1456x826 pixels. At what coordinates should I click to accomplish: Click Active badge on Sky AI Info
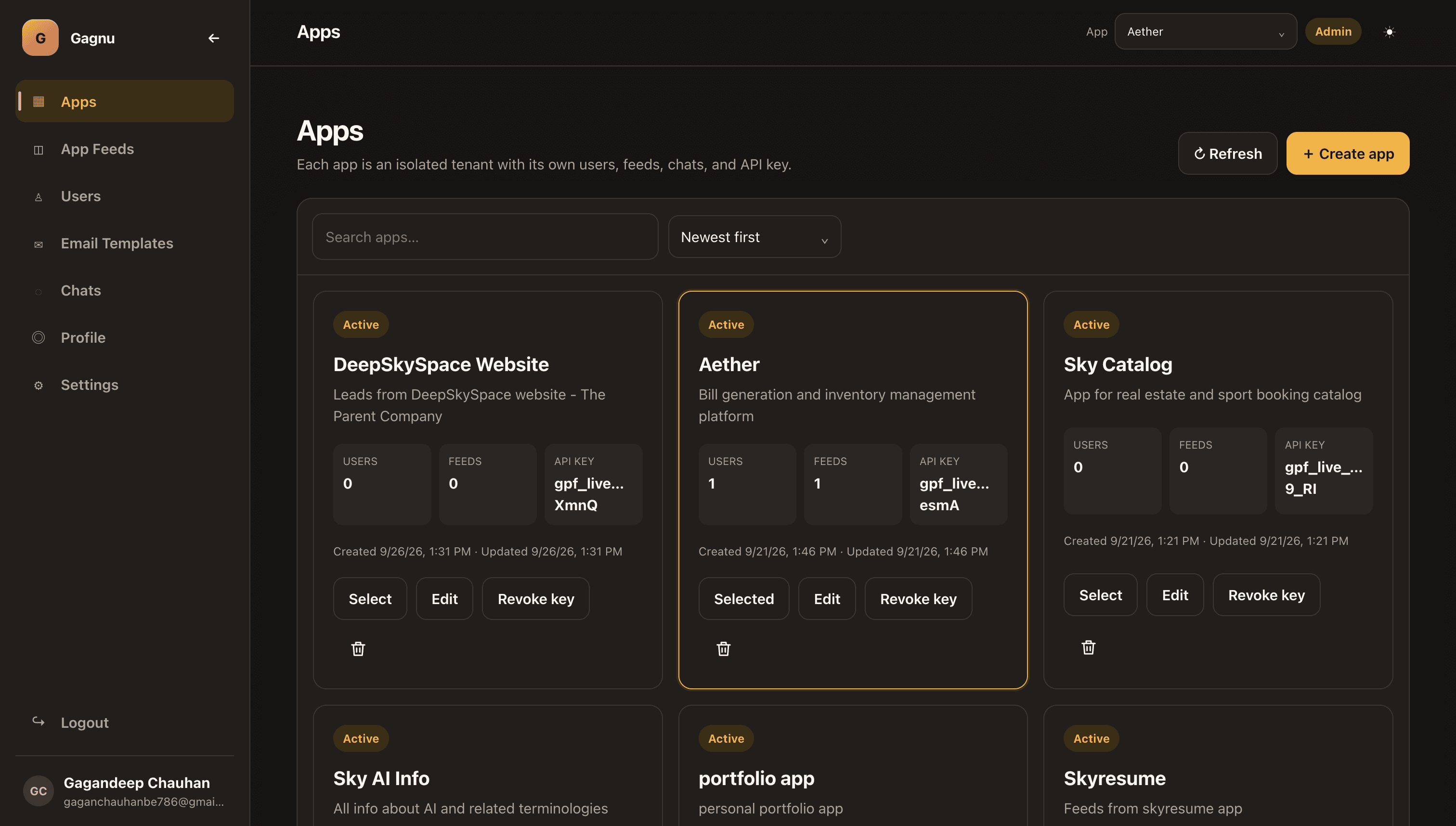coord(361,738)
